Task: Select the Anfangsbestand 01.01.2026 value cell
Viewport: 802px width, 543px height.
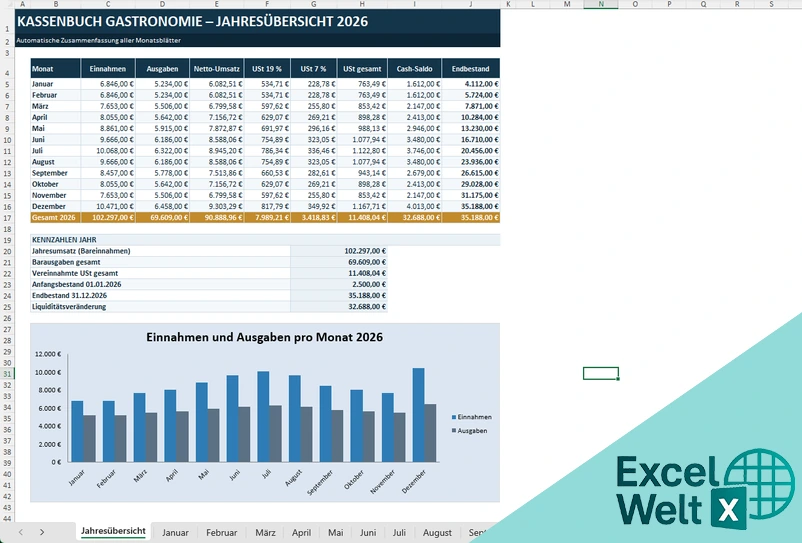Action: point(339,284)
